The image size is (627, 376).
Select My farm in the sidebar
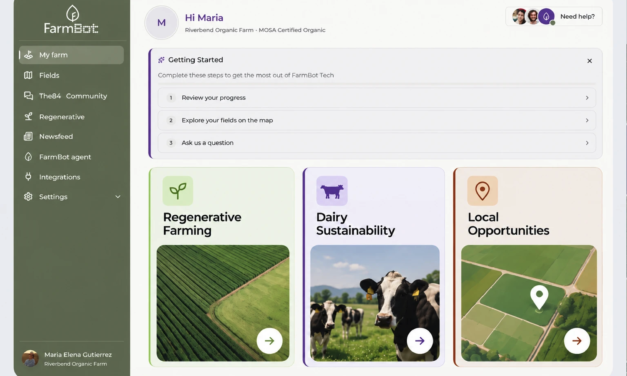(71, 55)
